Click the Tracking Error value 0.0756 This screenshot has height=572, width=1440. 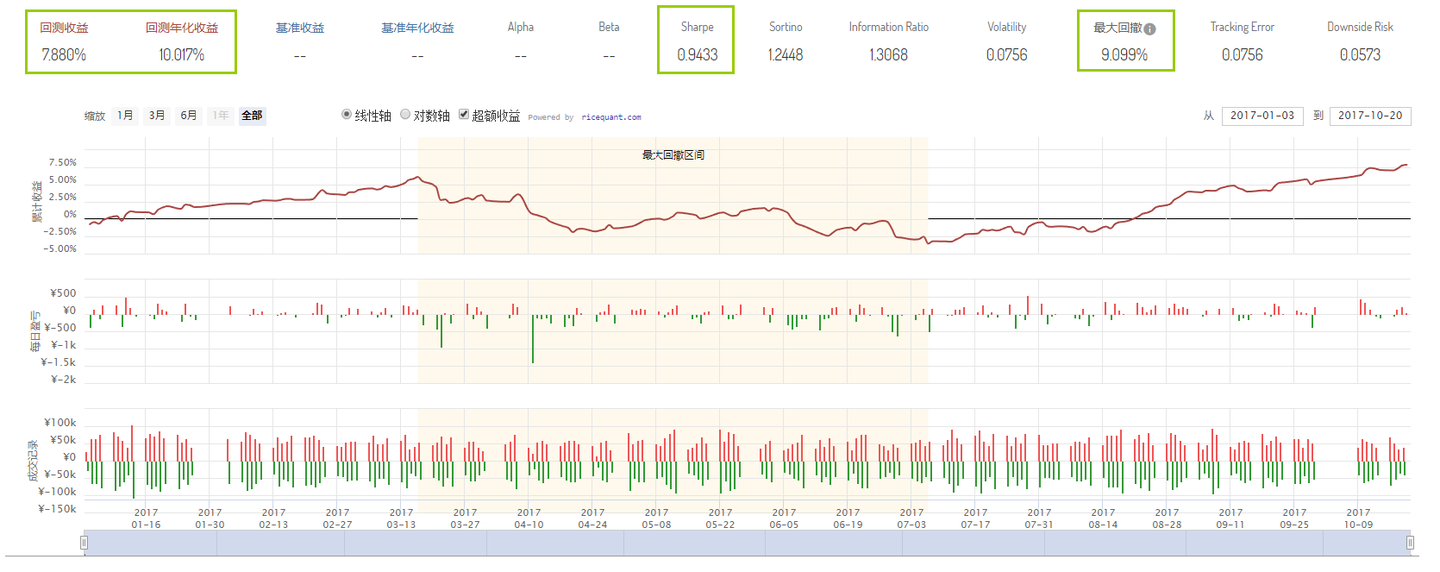click(1242, 55)
